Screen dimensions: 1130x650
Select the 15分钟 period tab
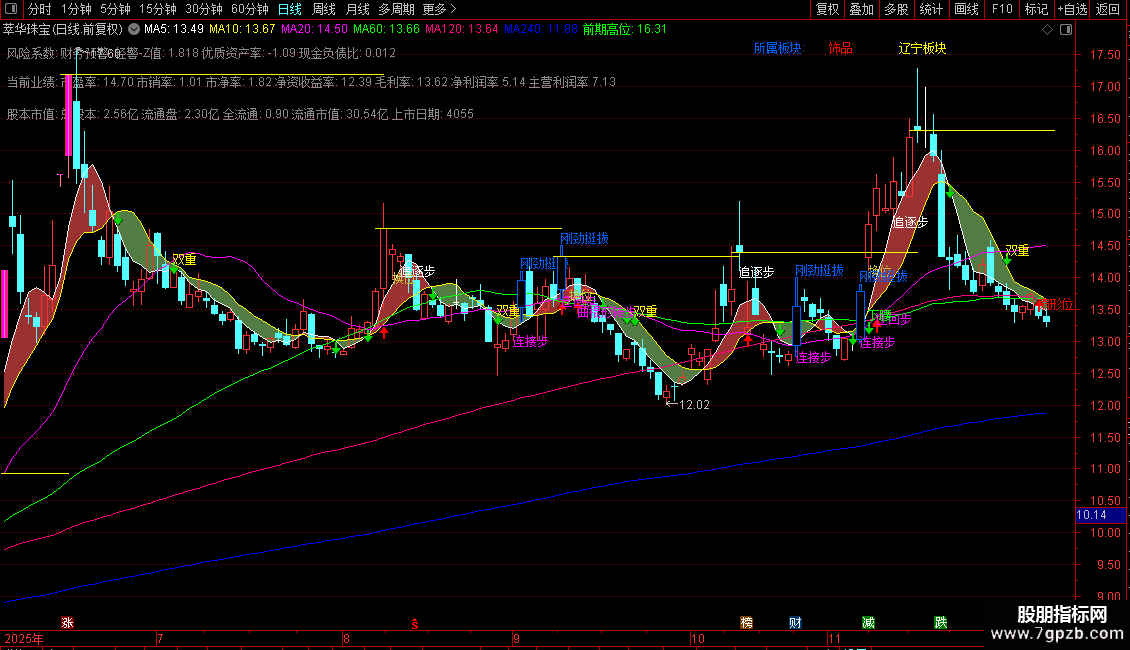pyautogui.click(x=157, y=9)
